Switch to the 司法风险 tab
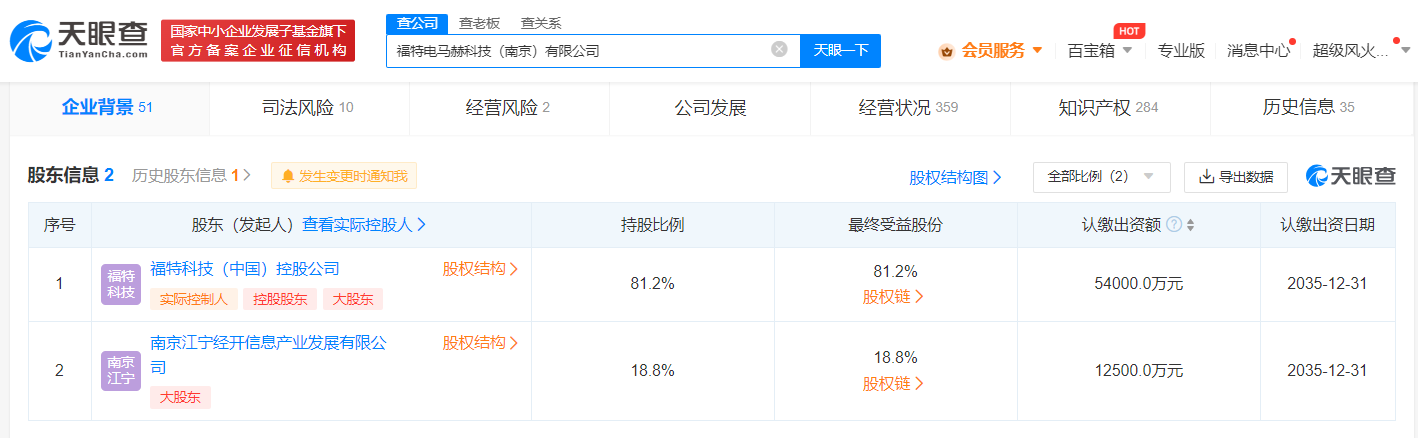This screenshot has width=1418, height=438. (309, 108)
